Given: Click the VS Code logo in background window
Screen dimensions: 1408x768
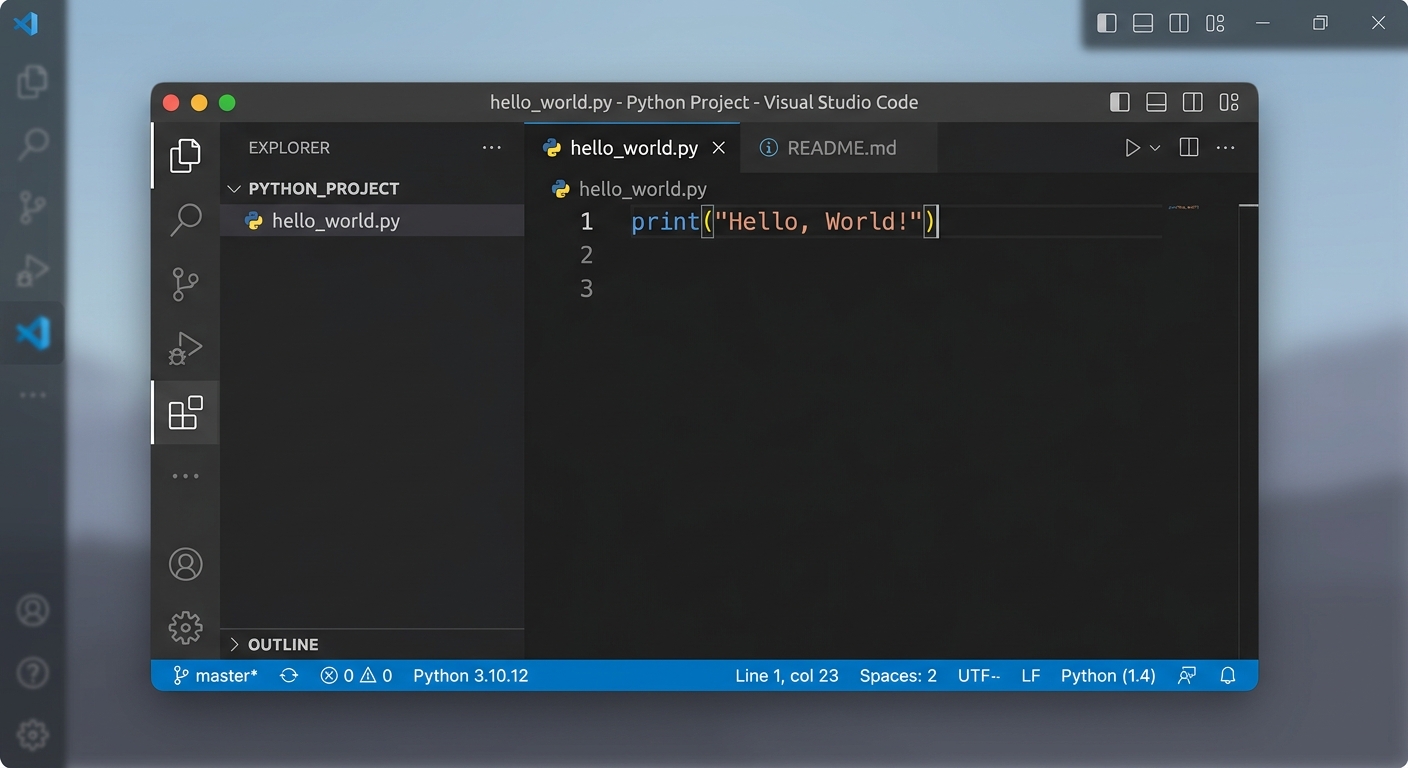Looking at the screenshot, I should 26,22.
